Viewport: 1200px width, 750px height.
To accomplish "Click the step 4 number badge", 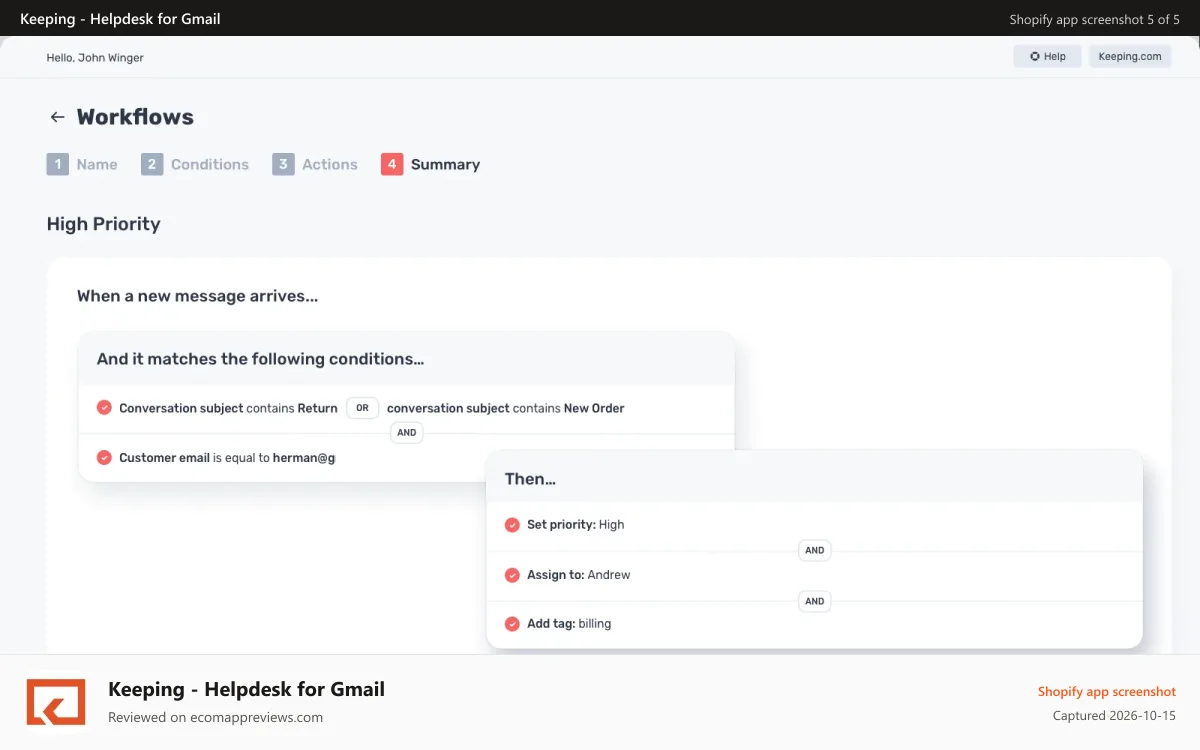I will [x=392, y=164].
